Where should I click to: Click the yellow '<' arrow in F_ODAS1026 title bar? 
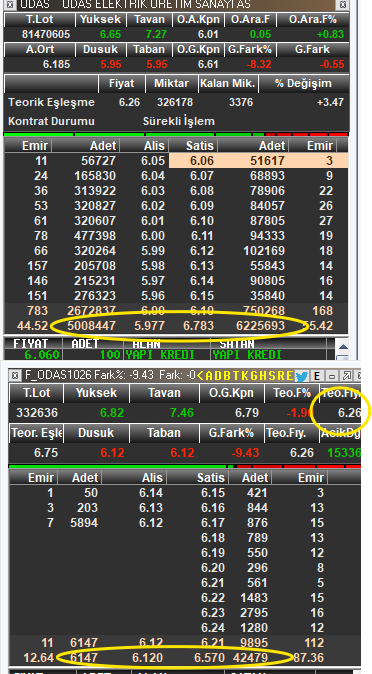pyautogui.click(x=200, y=376)
